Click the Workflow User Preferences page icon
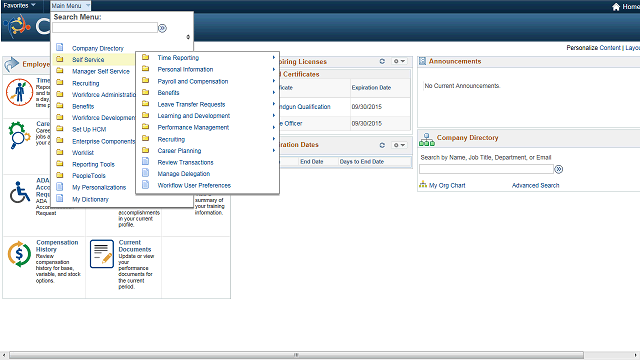Image resolution: width=640 pixels, height=360 pixels. [145, 184]
